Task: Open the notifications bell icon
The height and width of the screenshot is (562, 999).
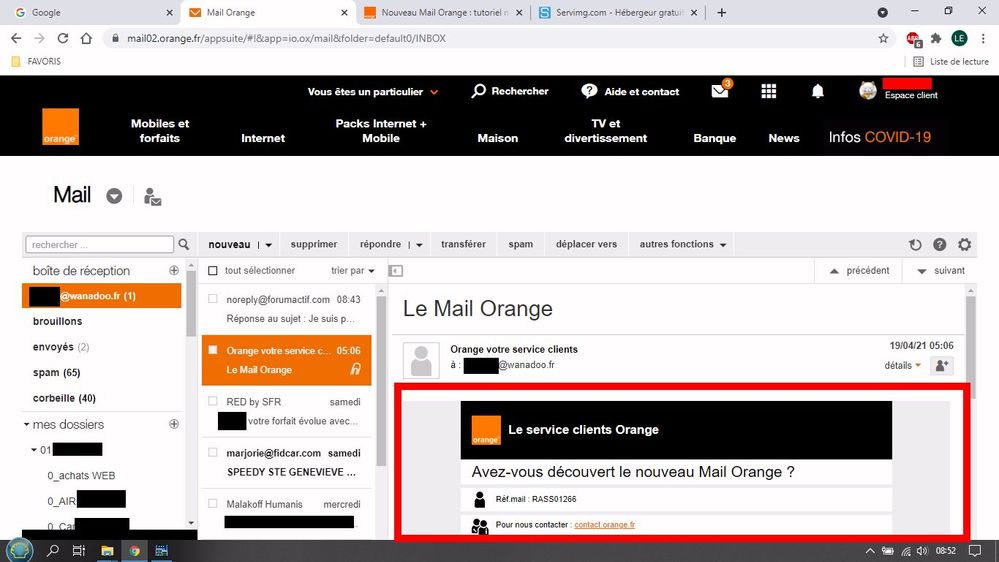Action: [x=818, y=91]
